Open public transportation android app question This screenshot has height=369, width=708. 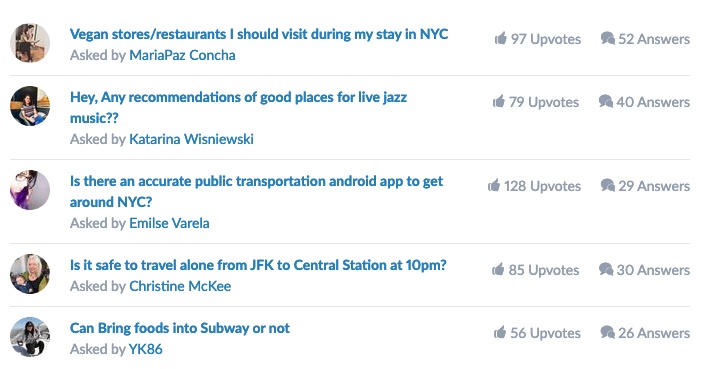point(256,192)
